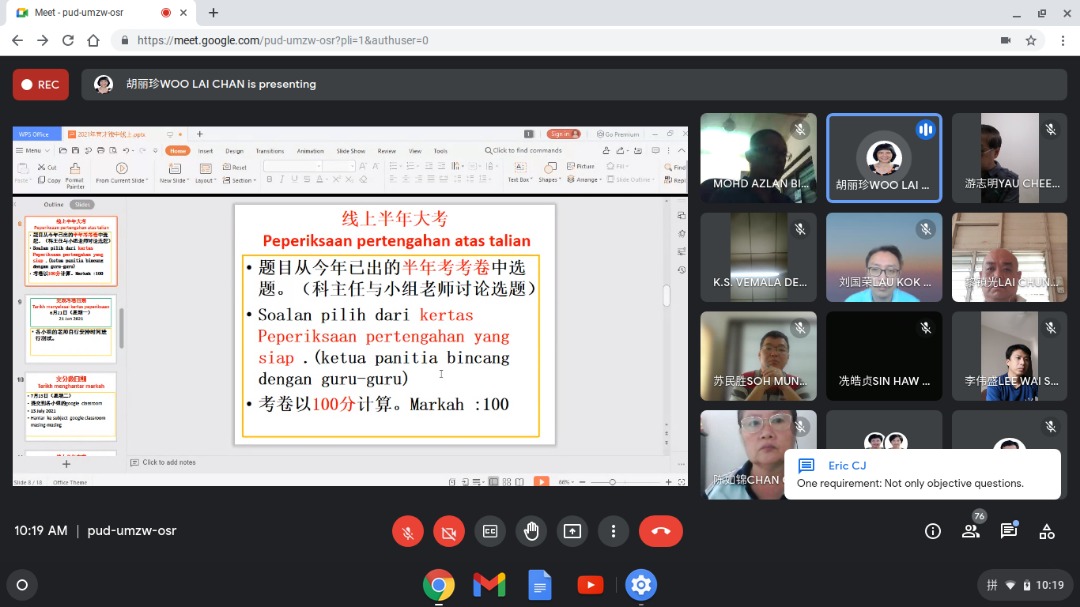Click the REC recording indicator
This screenshot has height=607, width=1080.
tap(40, 85)
